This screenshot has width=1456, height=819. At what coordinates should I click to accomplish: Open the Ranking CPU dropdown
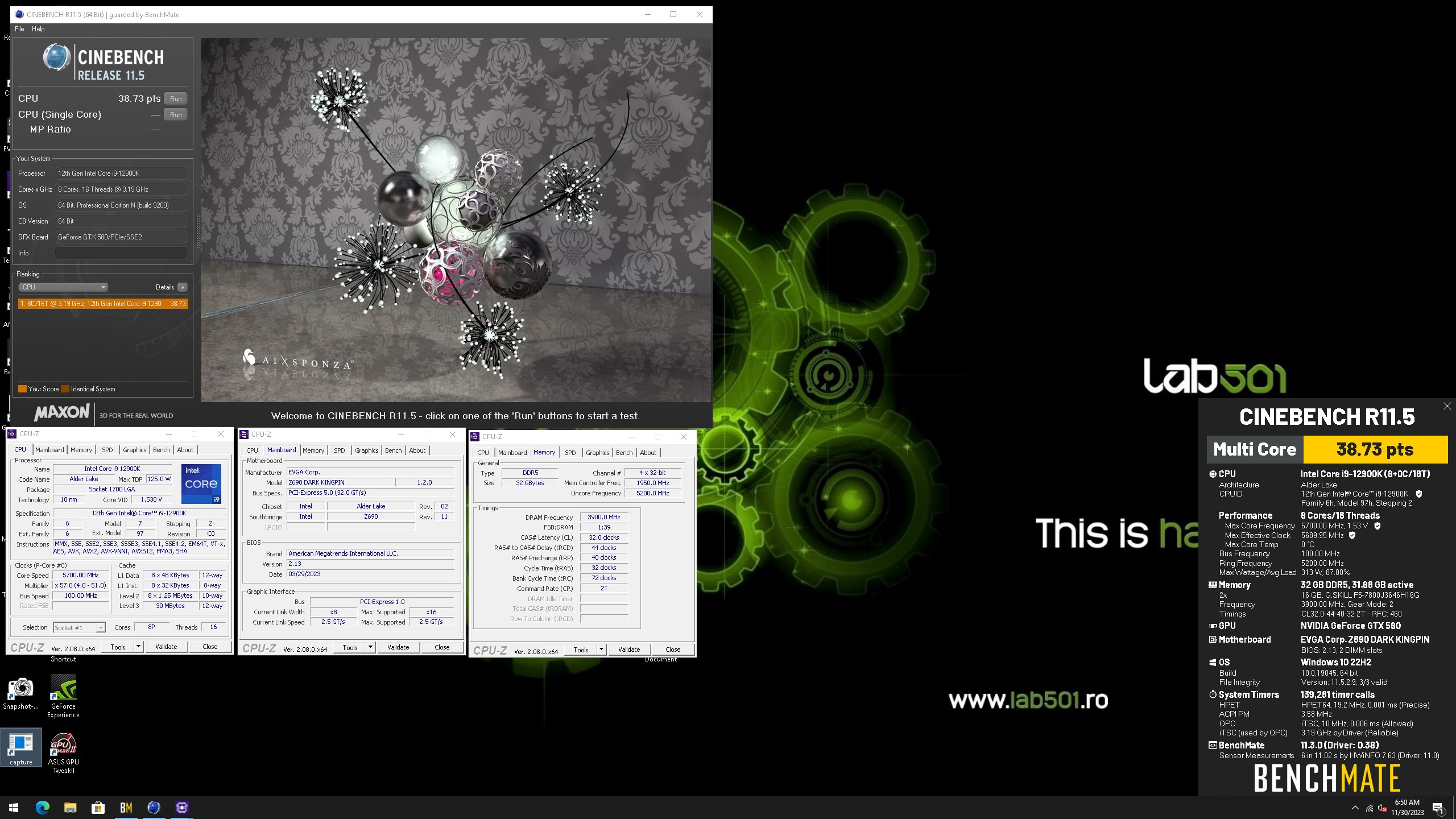click(63, 287)
